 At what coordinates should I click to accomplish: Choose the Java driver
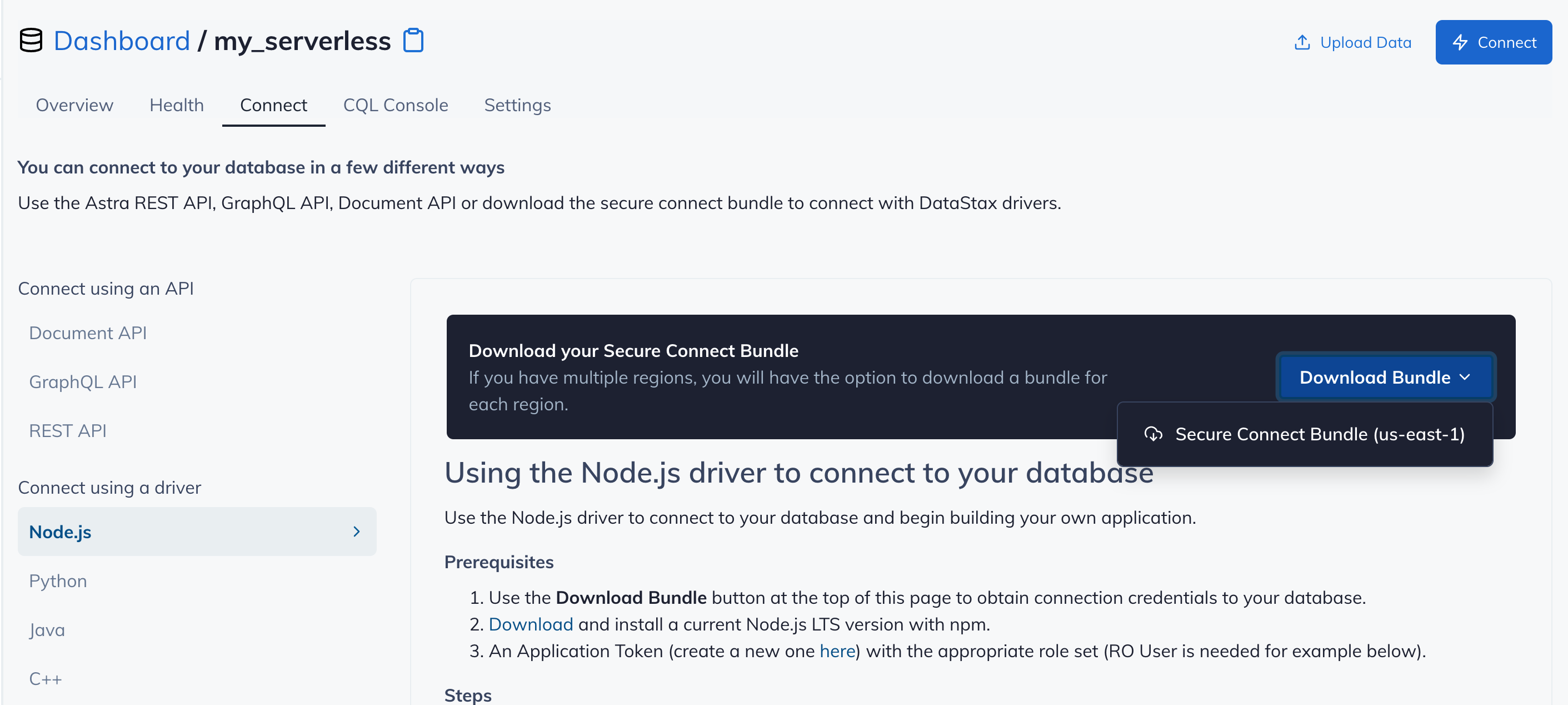[47, 629]
